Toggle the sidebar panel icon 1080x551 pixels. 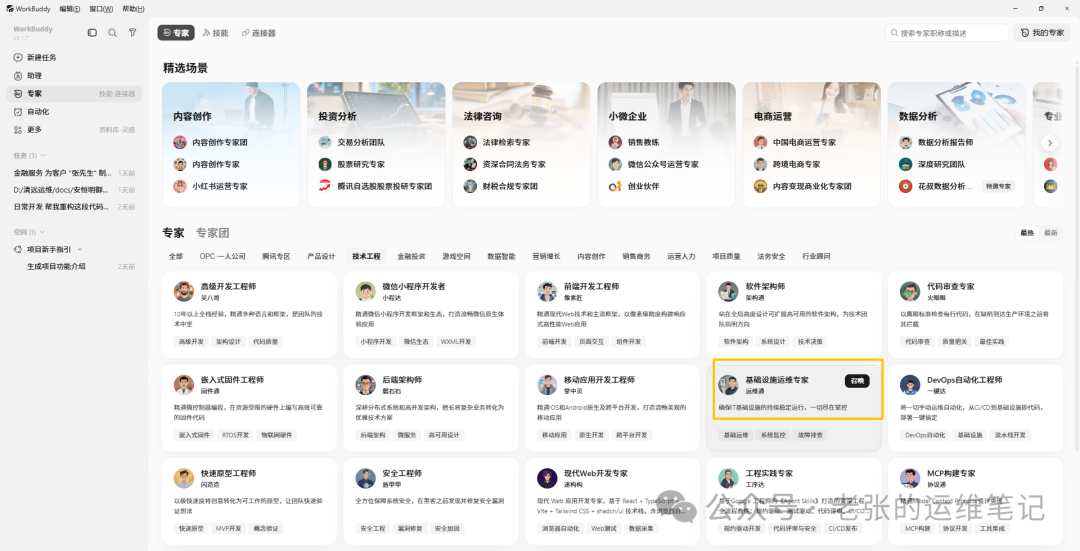(x=92, y=32)
